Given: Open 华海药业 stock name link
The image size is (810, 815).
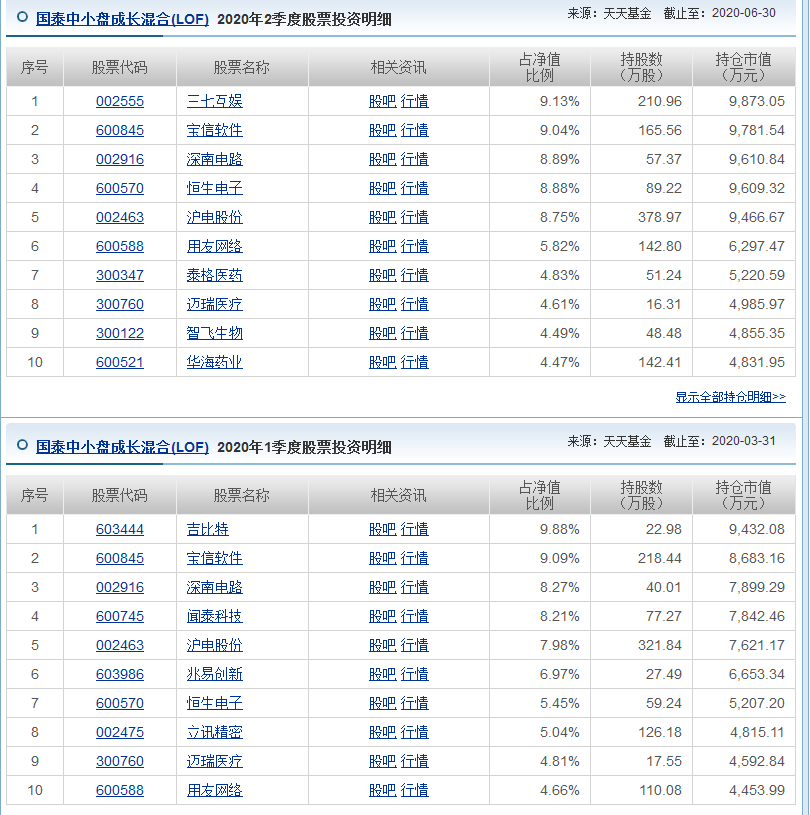Looking at the screenshot, I should click(x=215, y=362).
